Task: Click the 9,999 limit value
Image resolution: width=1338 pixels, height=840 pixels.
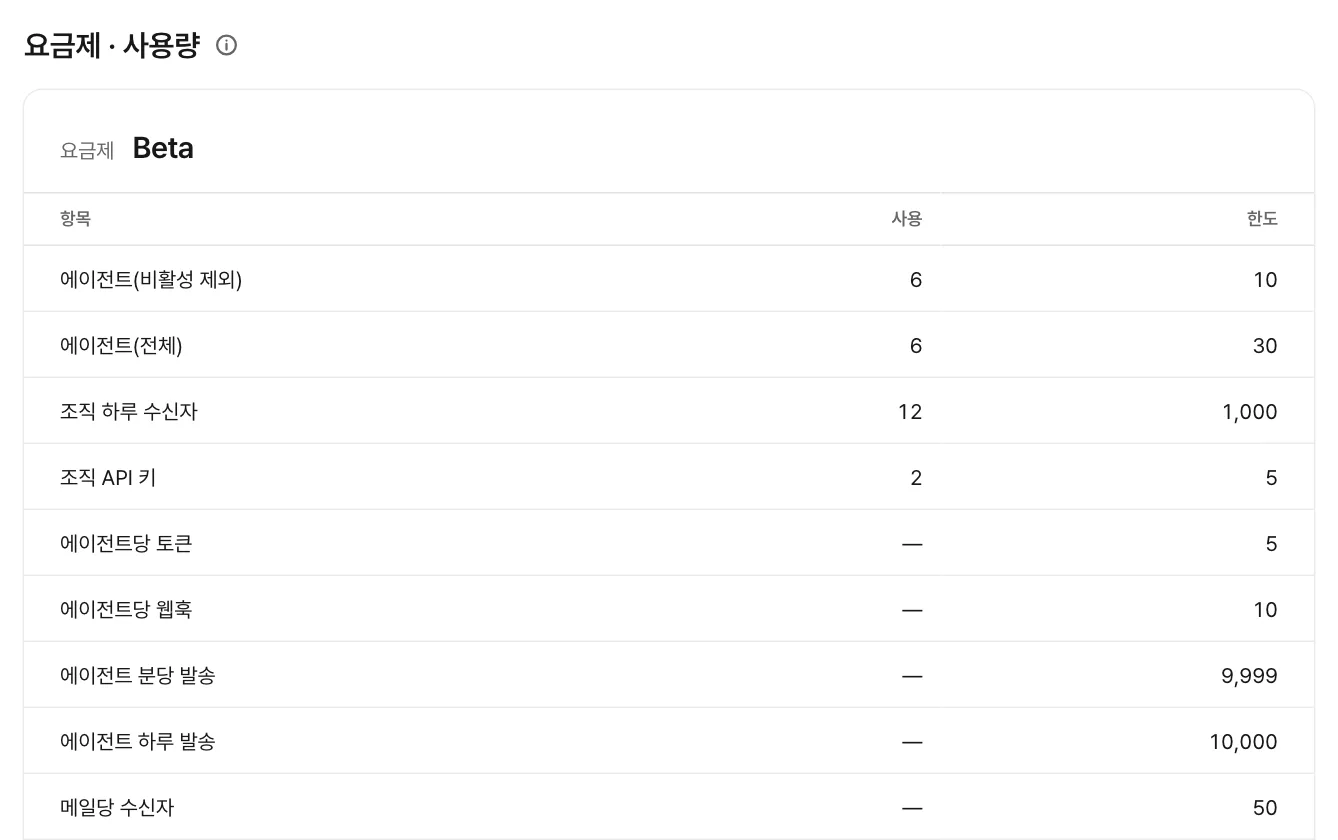Action: point(1249,676)
